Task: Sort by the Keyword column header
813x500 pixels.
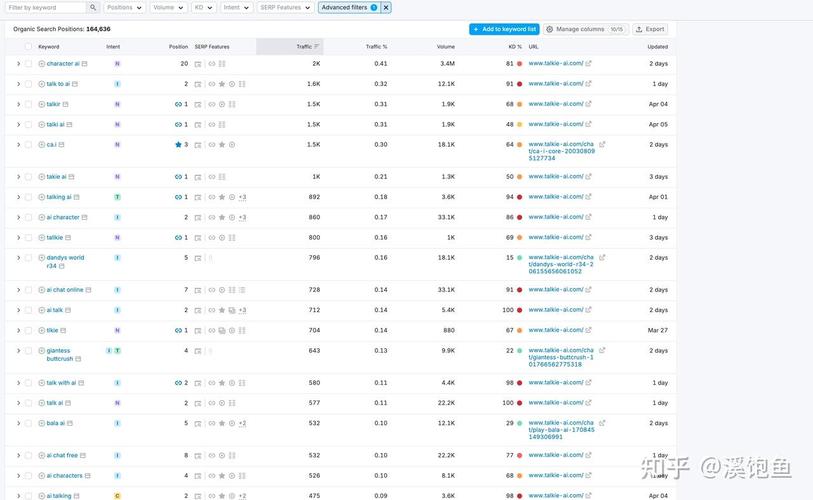Action: click(49, 47)
